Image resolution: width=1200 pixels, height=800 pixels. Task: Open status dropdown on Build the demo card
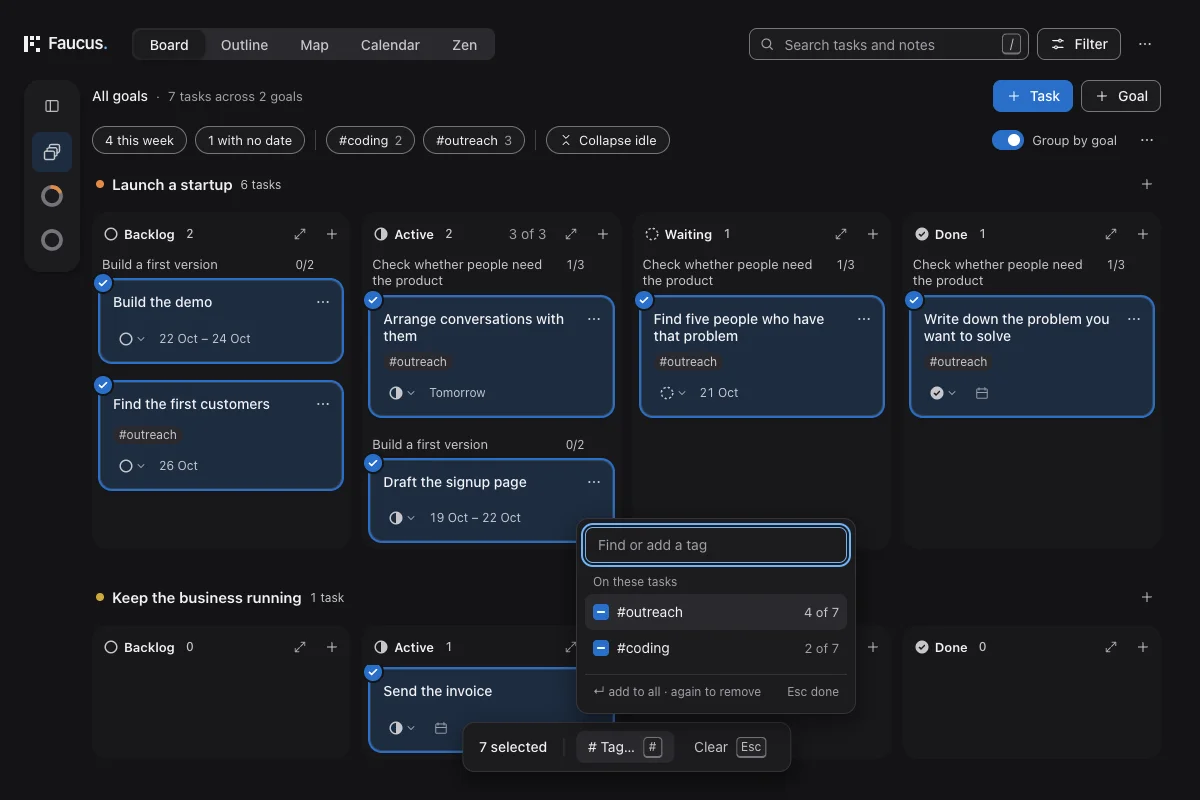(132, 339)
